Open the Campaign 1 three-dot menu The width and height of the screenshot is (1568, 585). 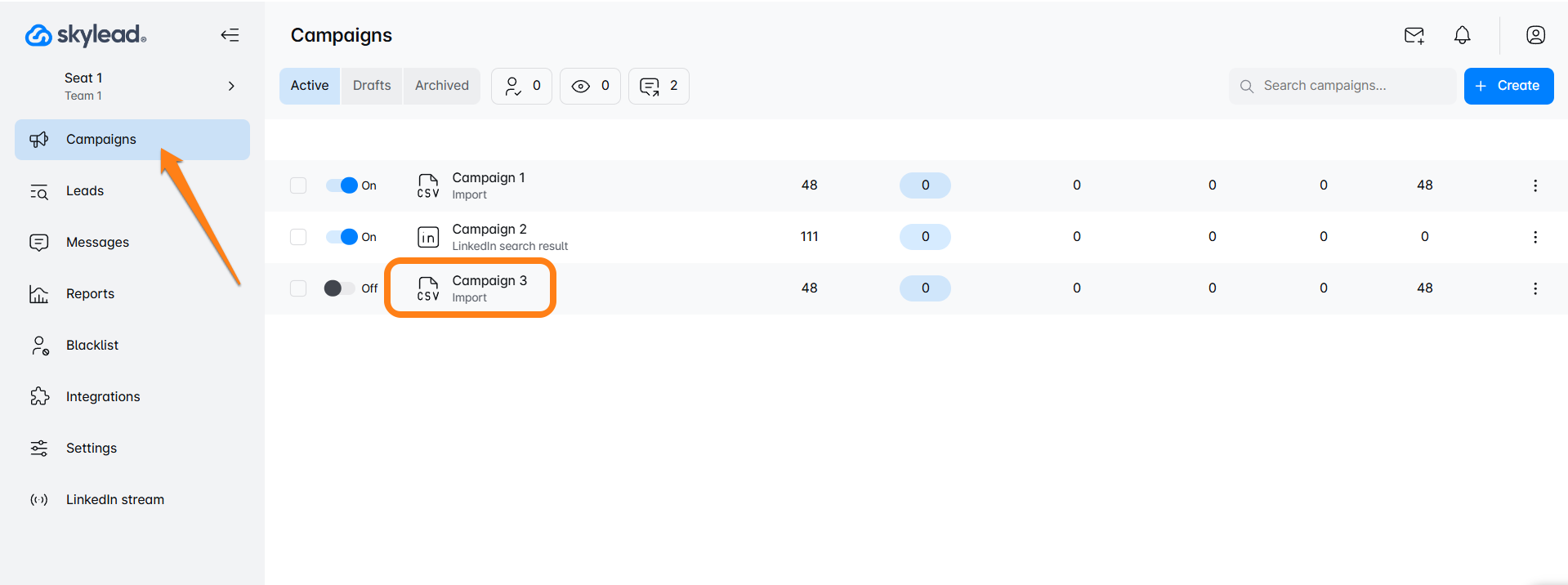point(1534,185)
